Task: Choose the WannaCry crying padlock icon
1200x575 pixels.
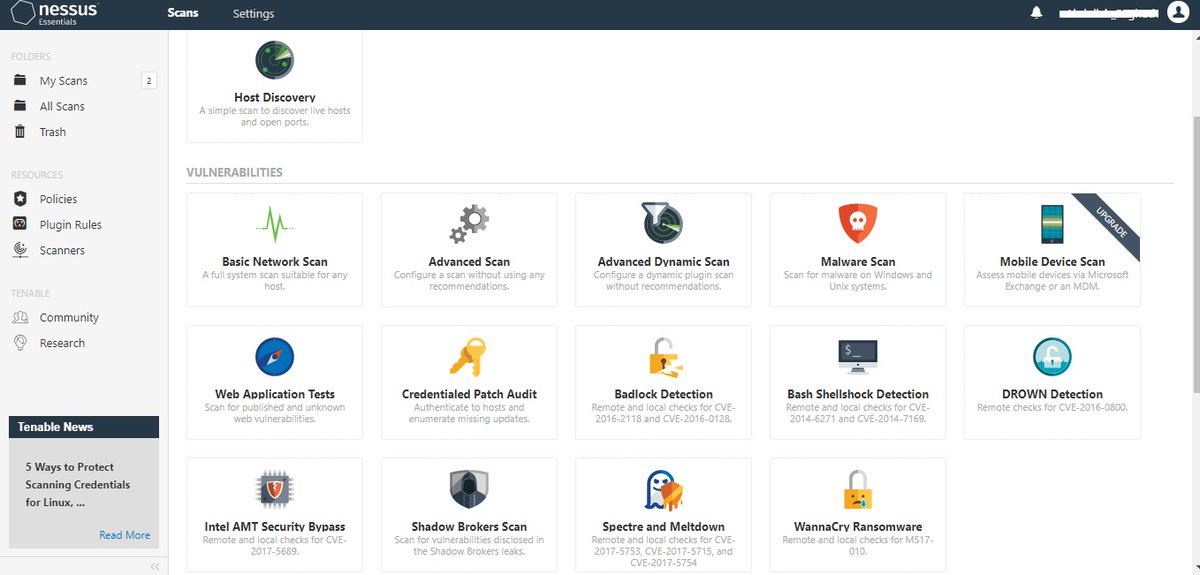Action: [x=857, y=489]
